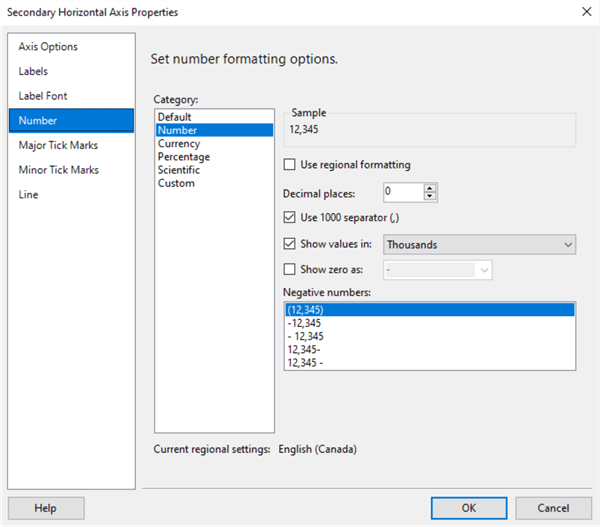Open the Axis Options page

point(48,47)
